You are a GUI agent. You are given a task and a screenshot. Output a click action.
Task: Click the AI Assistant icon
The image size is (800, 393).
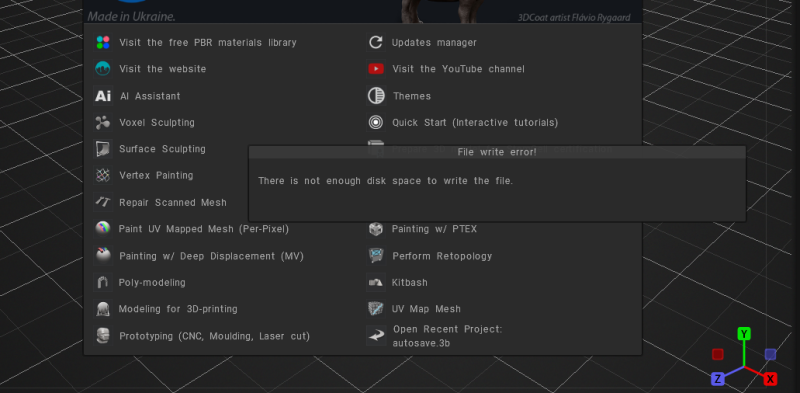point(103,96)
